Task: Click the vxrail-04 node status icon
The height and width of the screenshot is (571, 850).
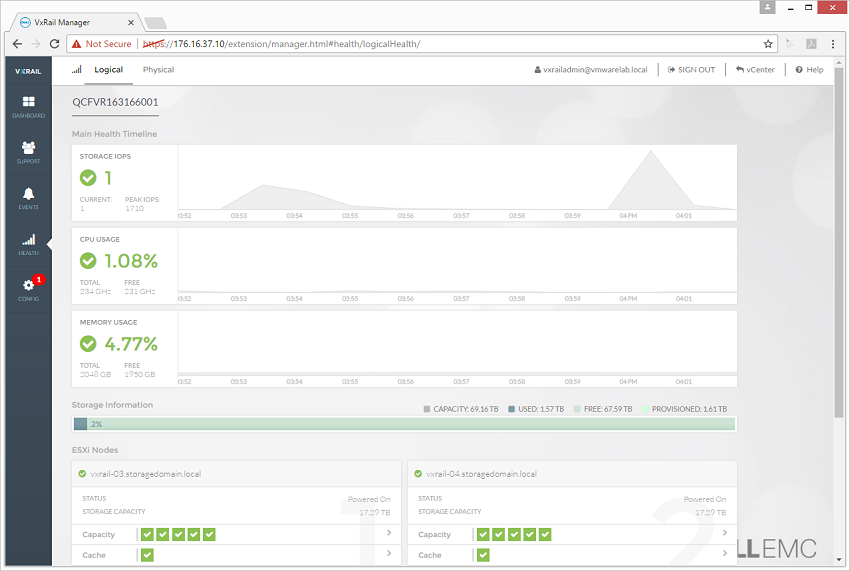Action: coord(418,474)
